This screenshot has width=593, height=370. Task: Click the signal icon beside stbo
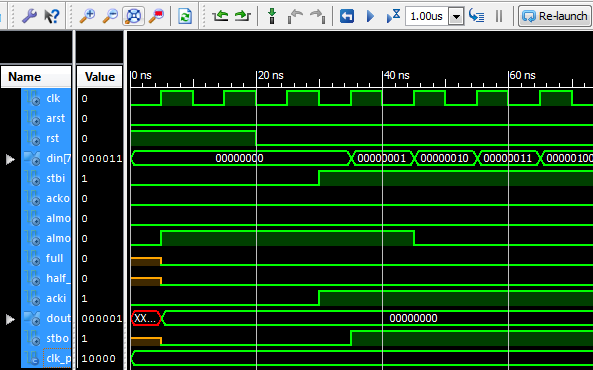click(33, 338)
